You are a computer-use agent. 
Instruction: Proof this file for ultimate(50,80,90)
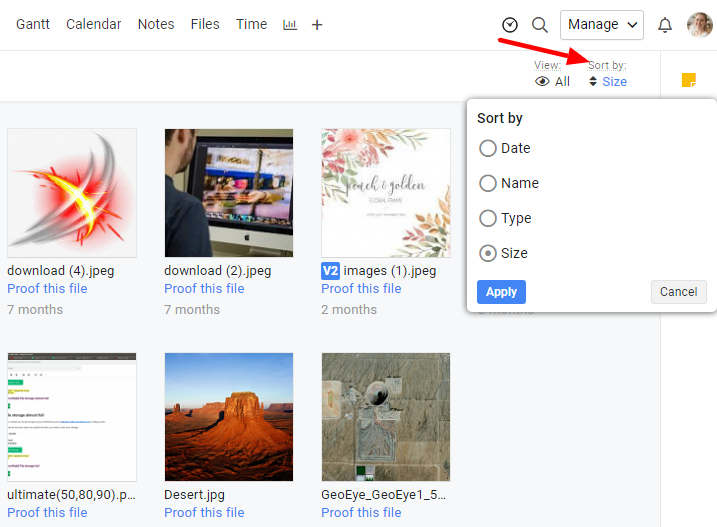coord(47,512)
